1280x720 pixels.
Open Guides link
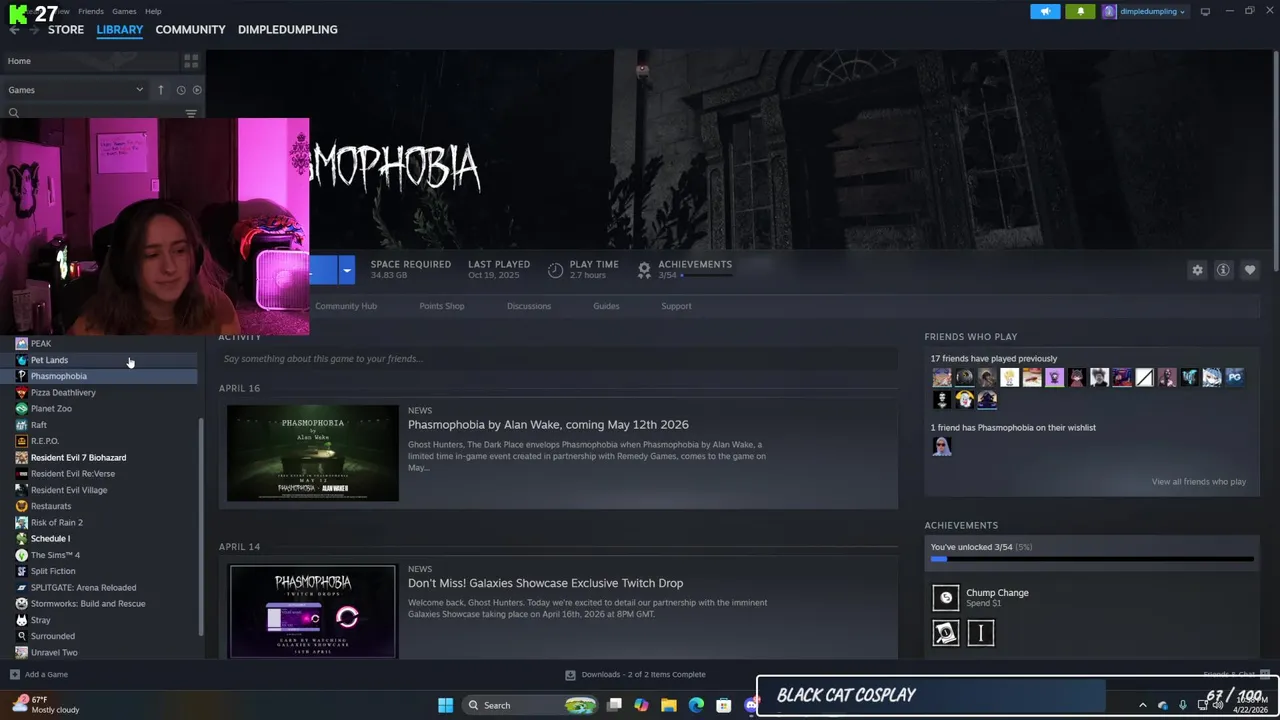(606, 306)
